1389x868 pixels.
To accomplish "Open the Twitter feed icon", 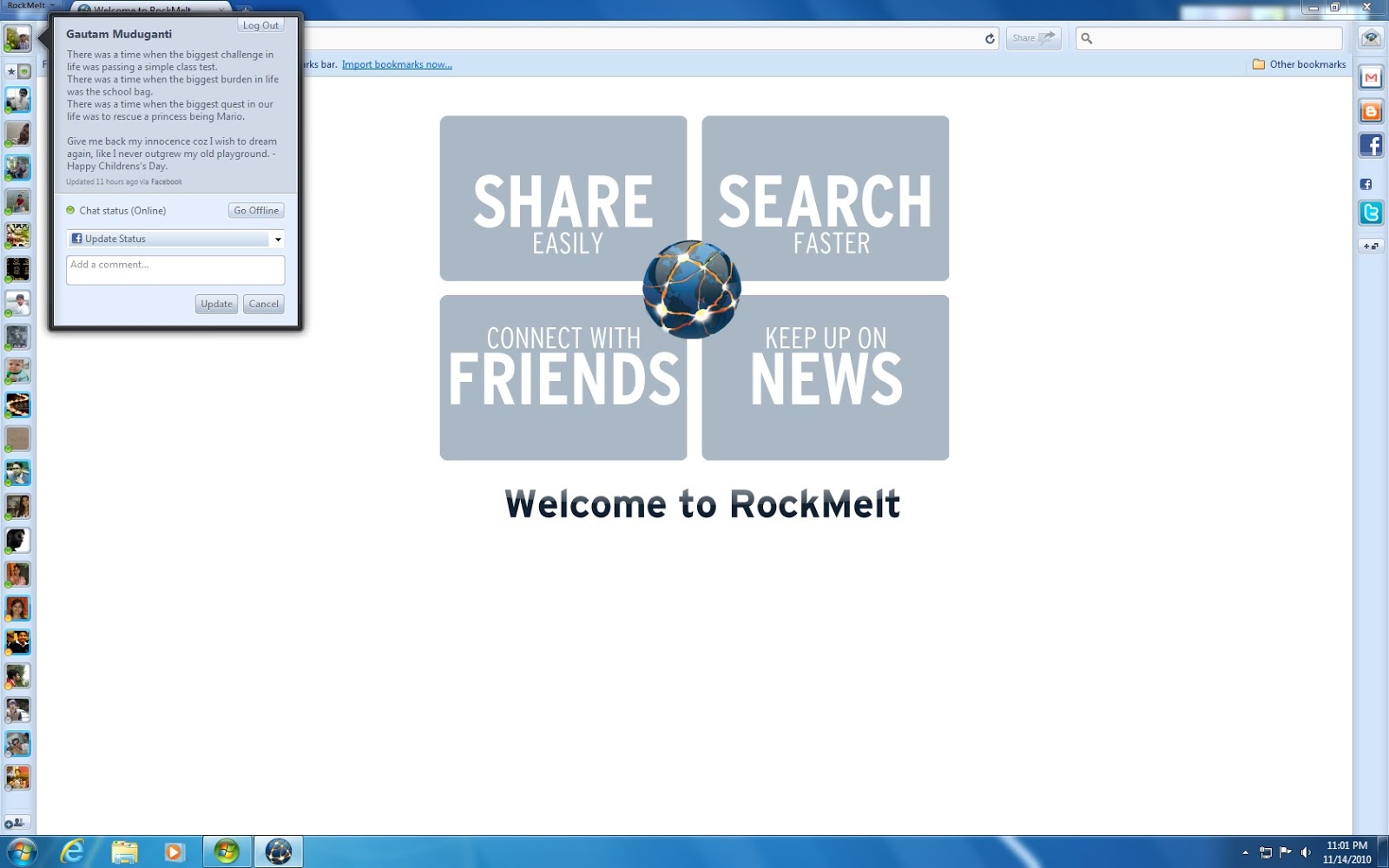I will click(x=1371, y=213).
